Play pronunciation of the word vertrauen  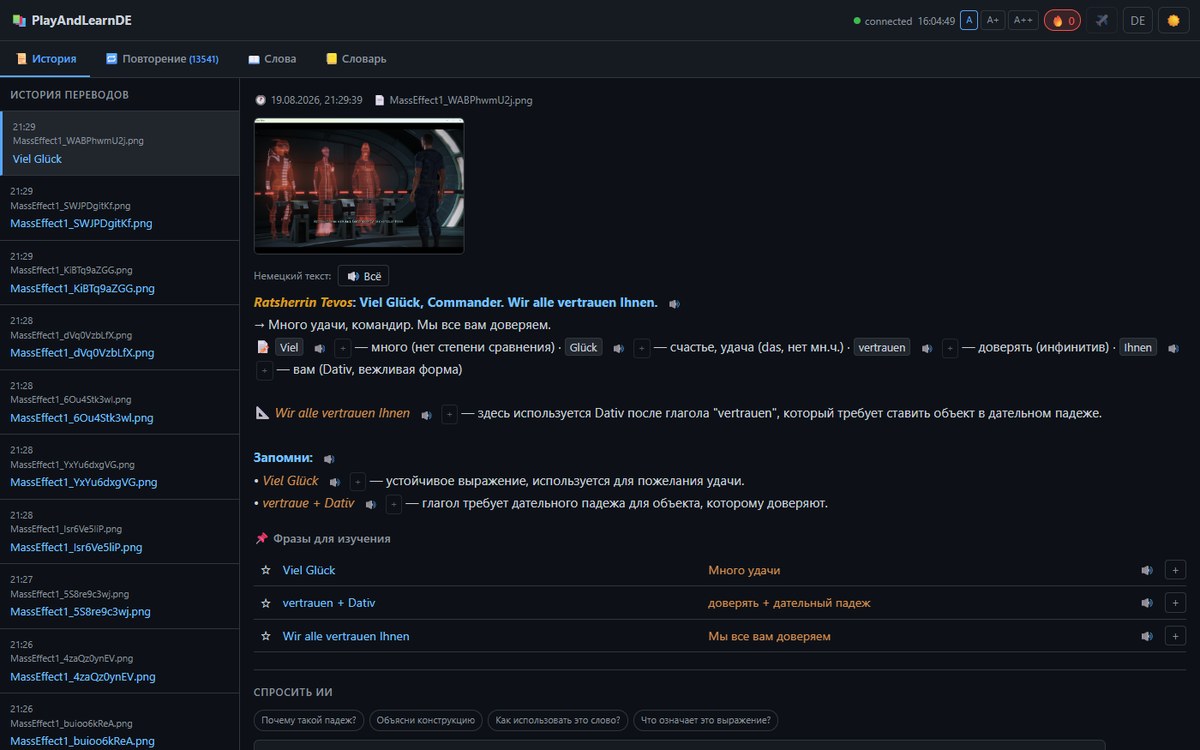click(x=927, y=348)
